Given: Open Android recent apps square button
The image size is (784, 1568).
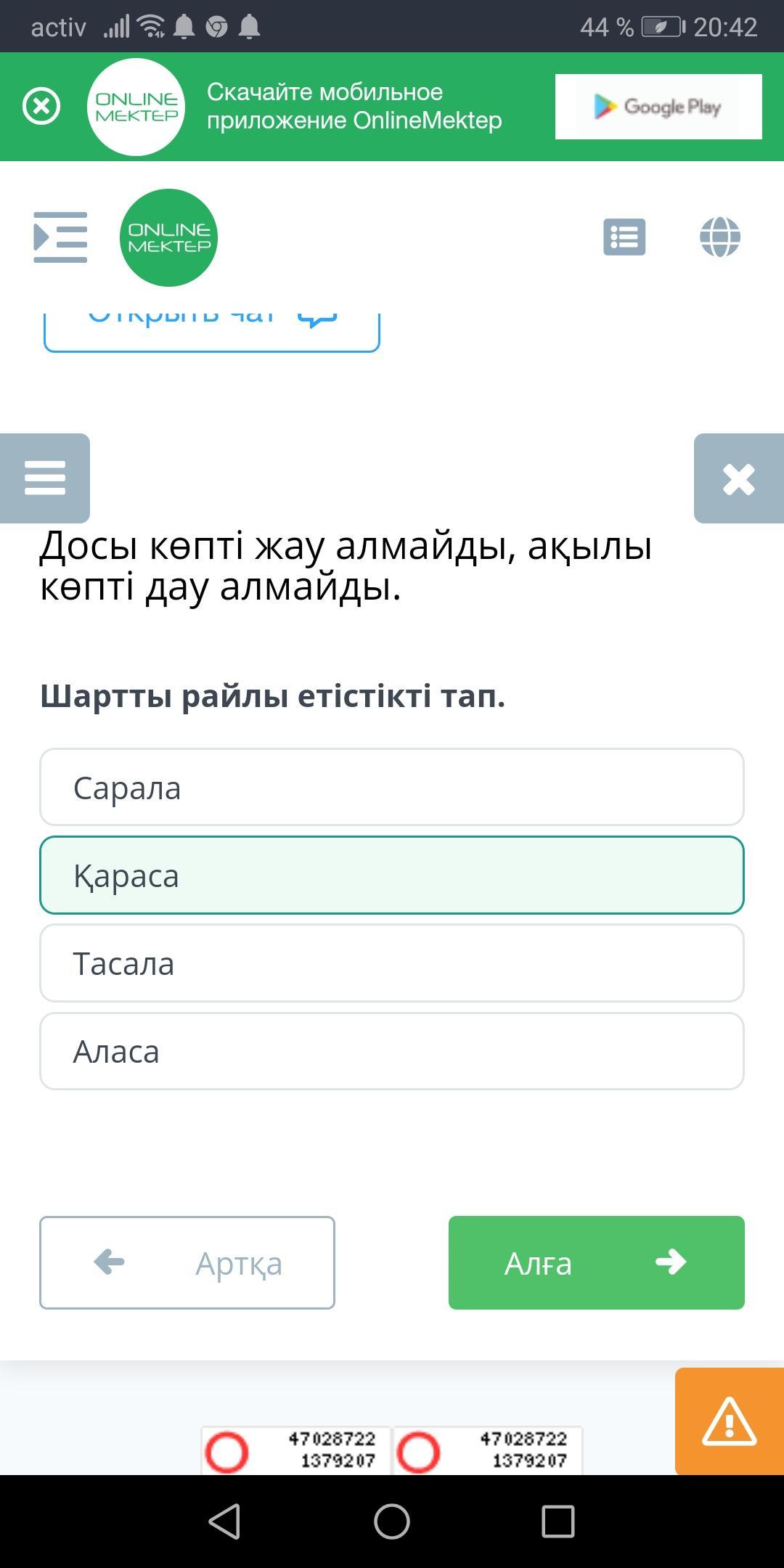Looking at the screenshot, I should 558,1521.
